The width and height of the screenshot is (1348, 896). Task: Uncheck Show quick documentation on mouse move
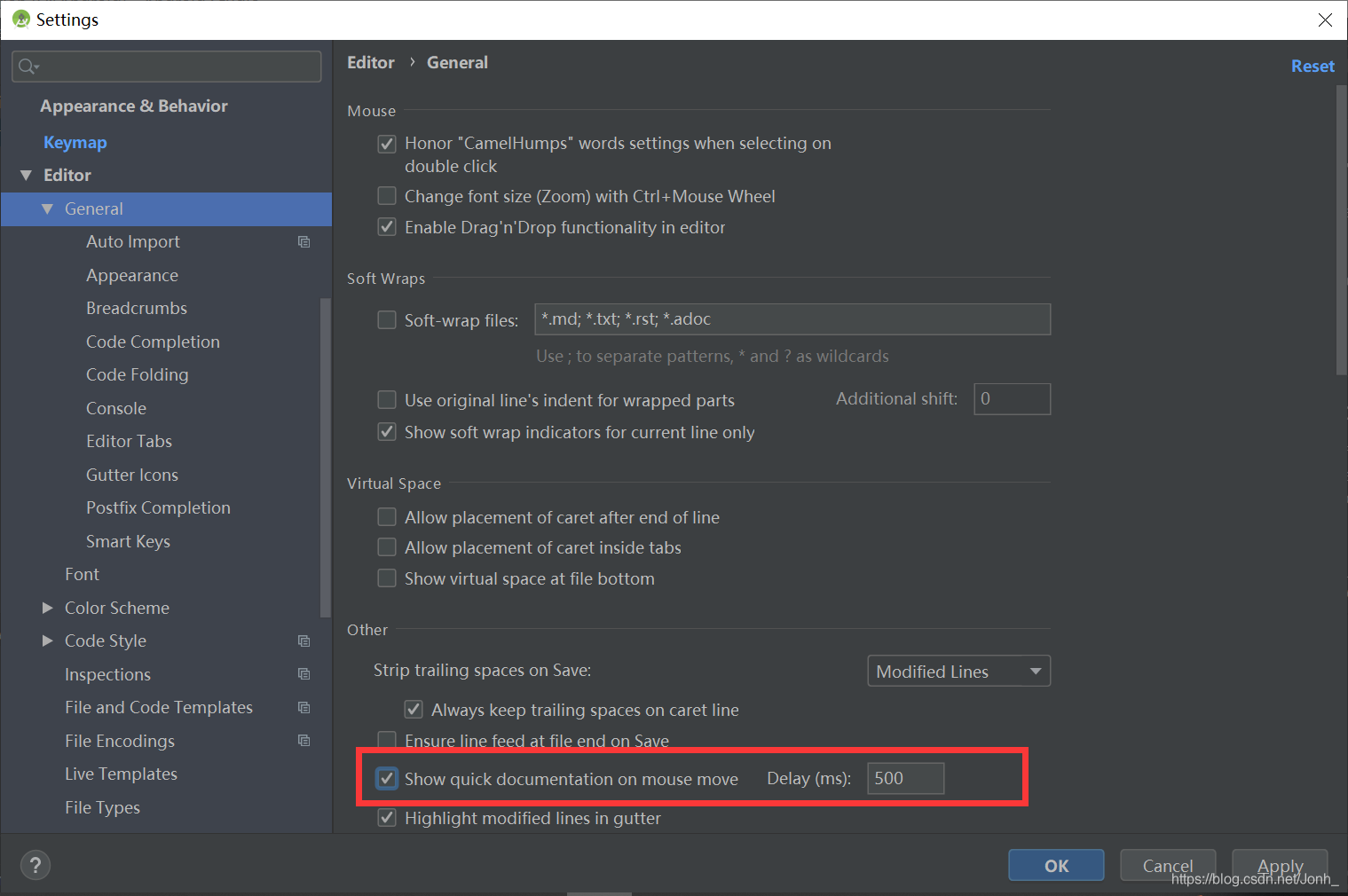tap(387, 779)
